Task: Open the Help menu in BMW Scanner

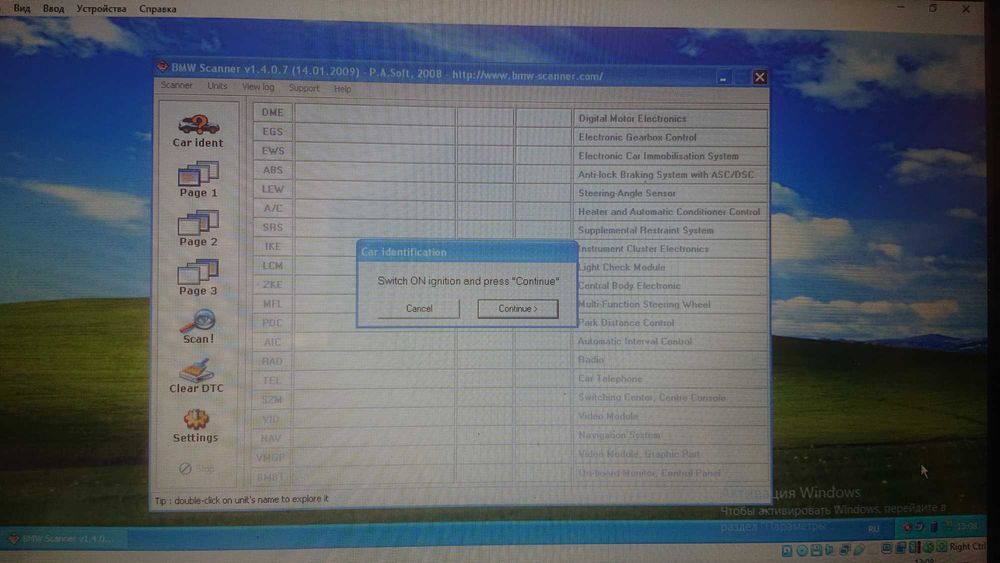Action: tap(342, 89)
